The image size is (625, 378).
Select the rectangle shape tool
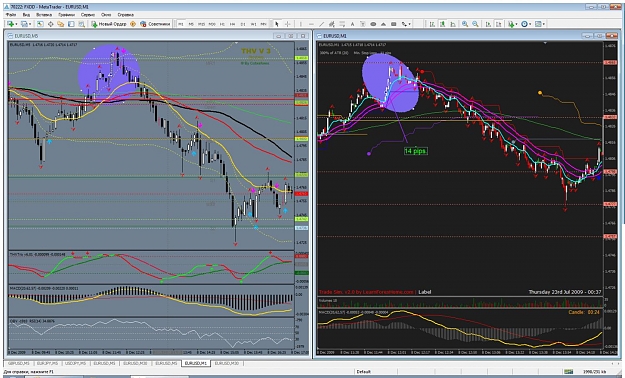click(x=393, y=24)
